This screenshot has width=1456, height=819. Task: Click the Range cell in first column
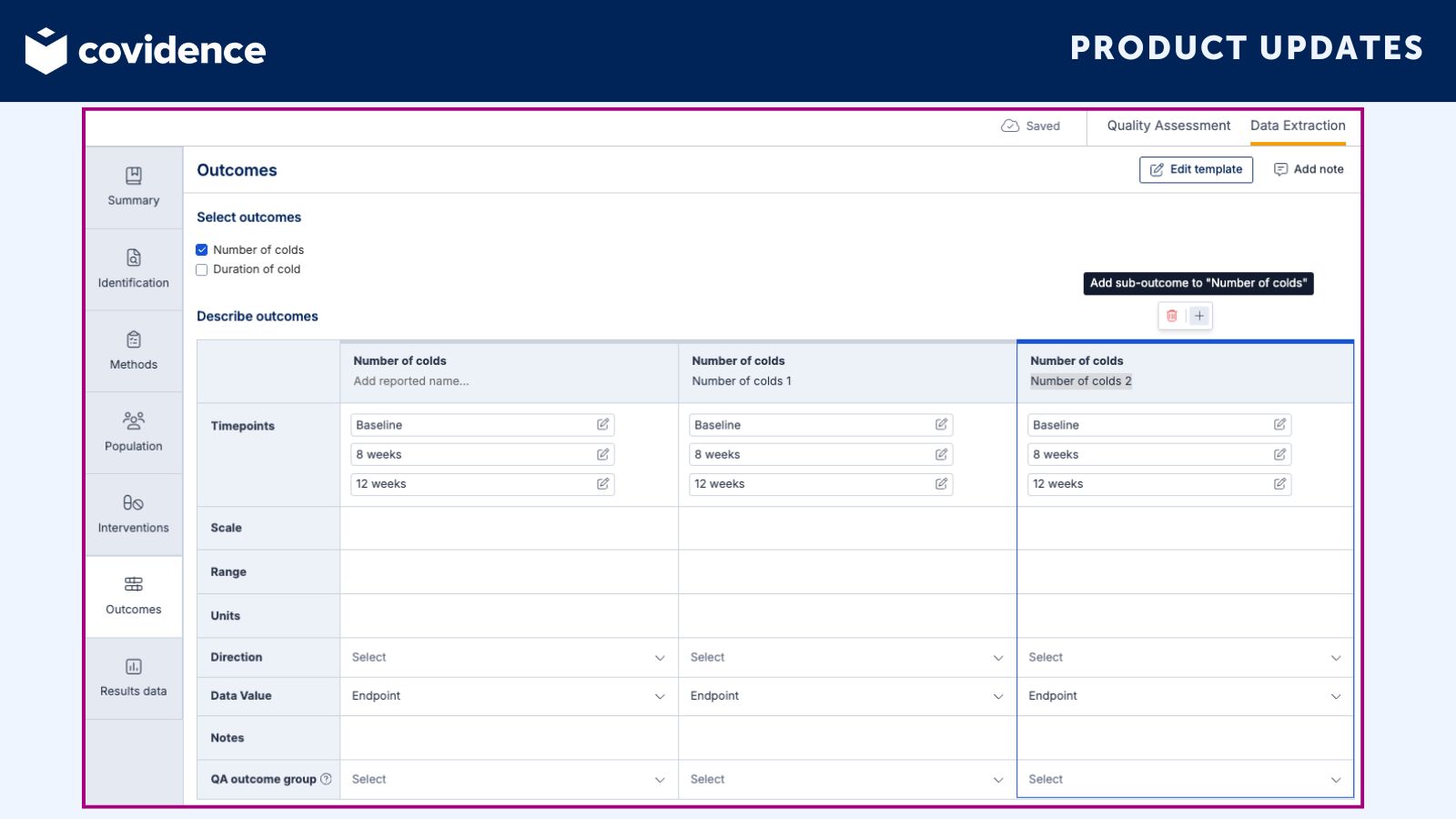point(509,571)
